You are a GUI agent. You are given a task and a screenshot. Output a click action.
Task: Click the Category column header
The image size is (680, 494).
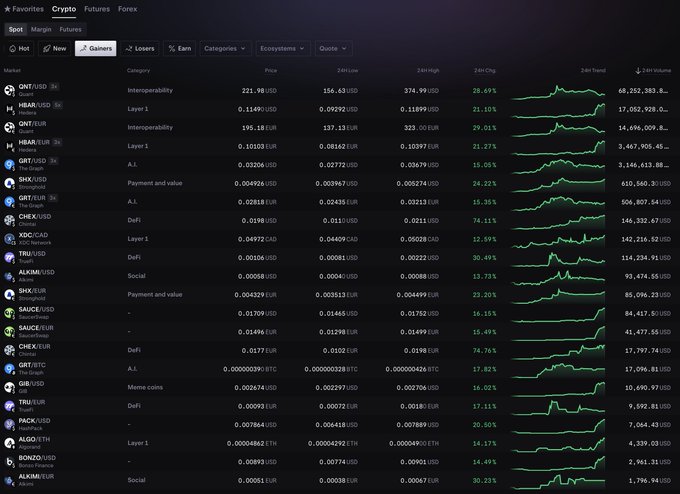[138, 70]
